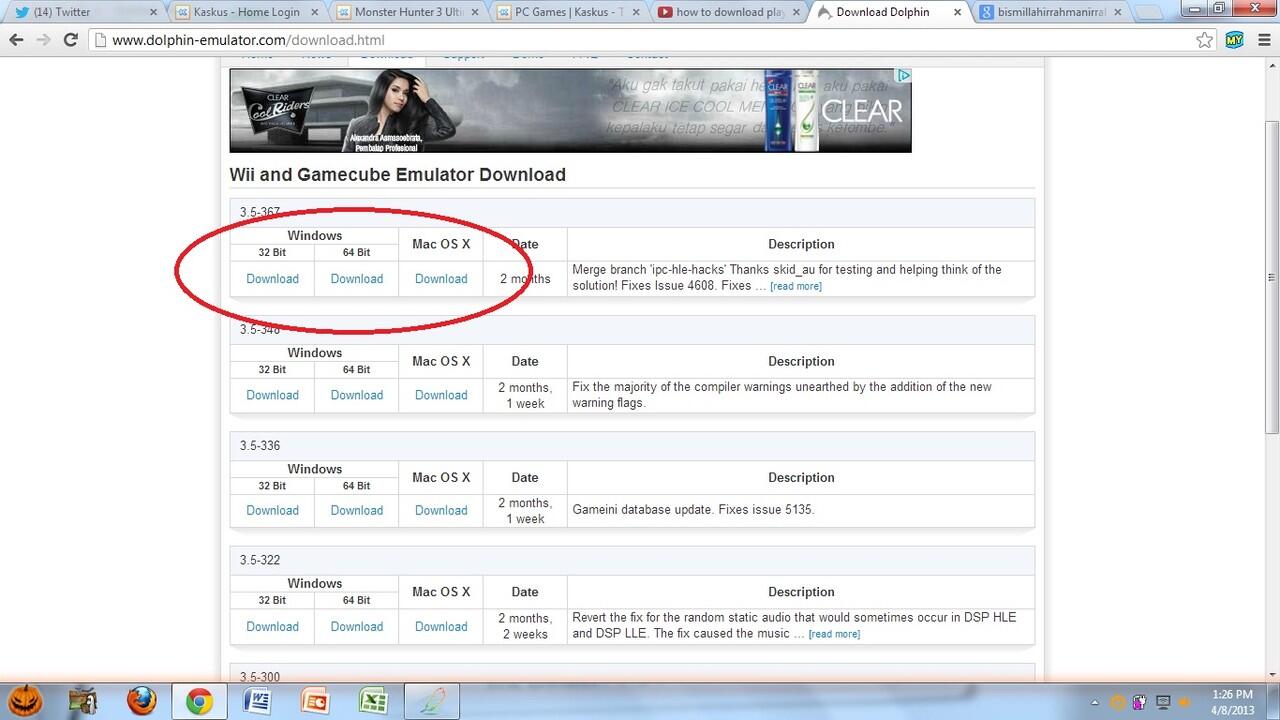Download 3.5-336 Mac OS X build
Viewport: 1280px width, 720px height.
click(x=441, y=510)
